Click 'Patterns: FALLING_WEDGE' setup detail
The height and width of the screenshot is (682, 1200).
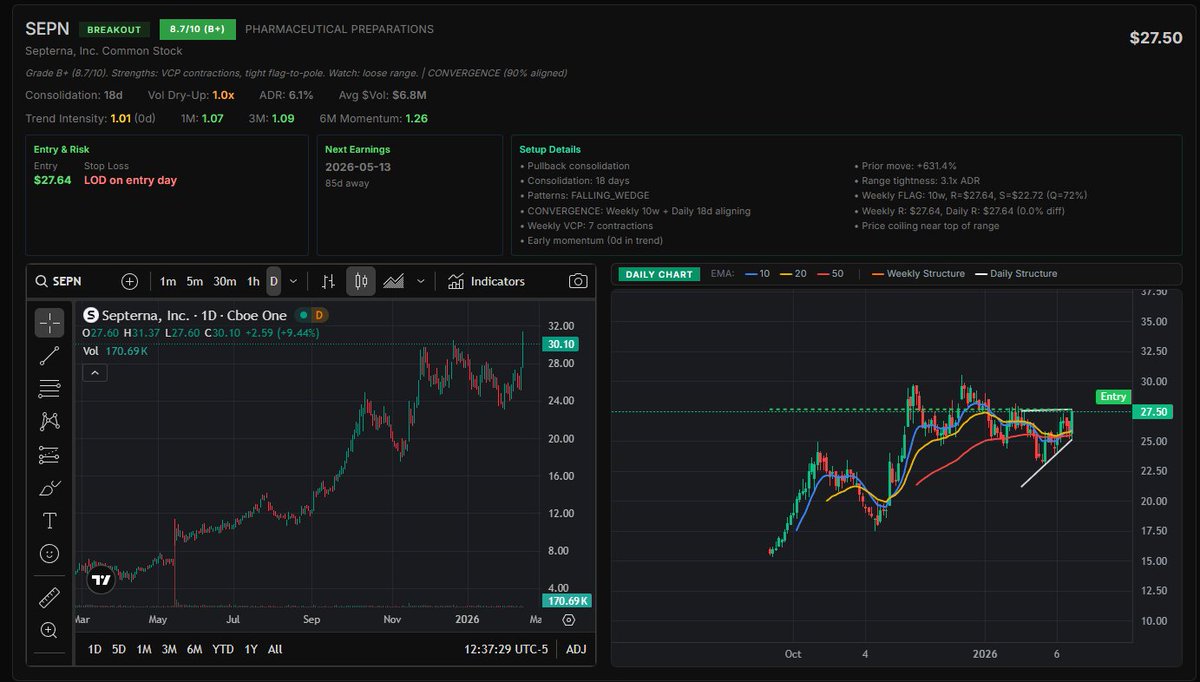(588, 196)
